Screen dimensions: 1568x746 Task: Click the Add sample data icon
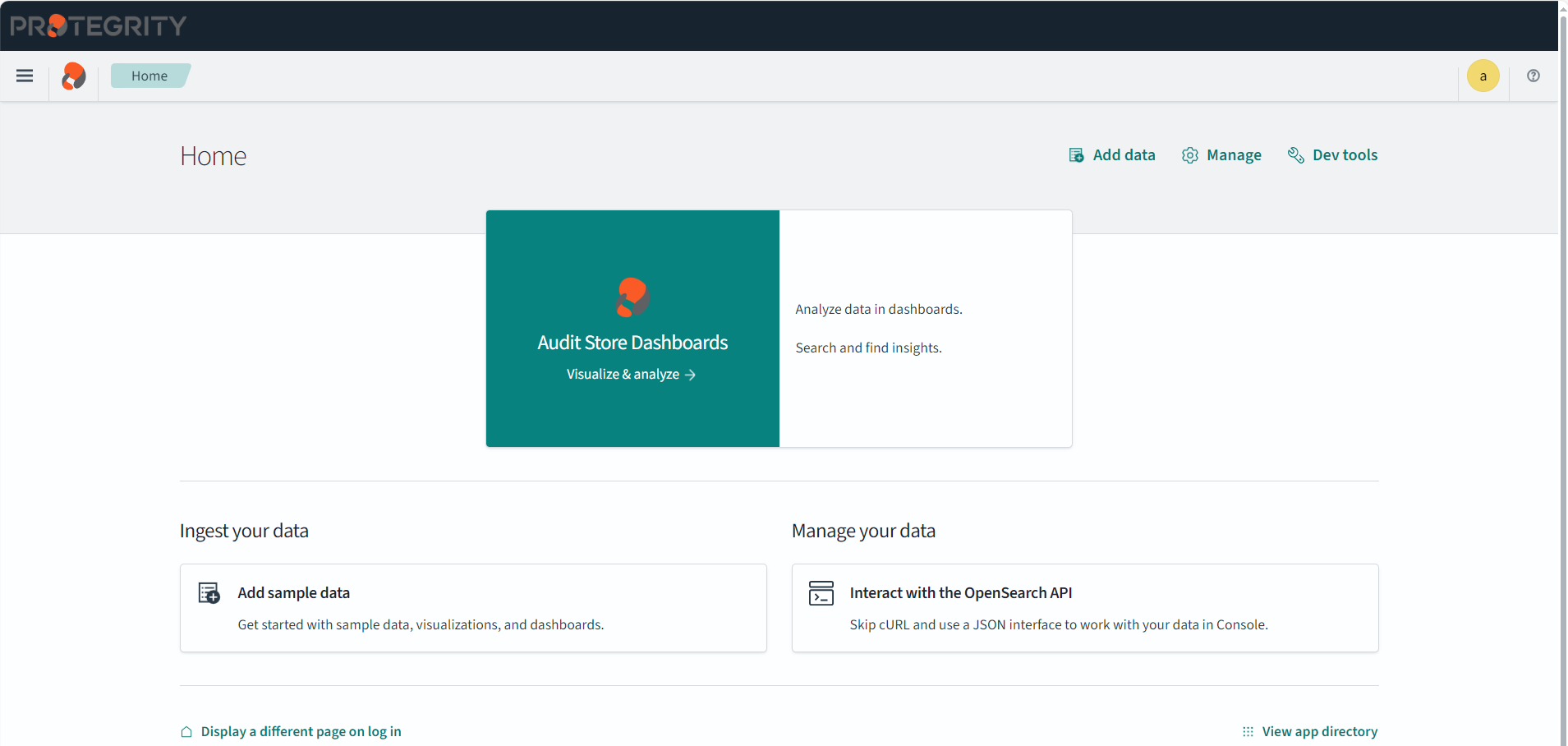pos(209,593)
